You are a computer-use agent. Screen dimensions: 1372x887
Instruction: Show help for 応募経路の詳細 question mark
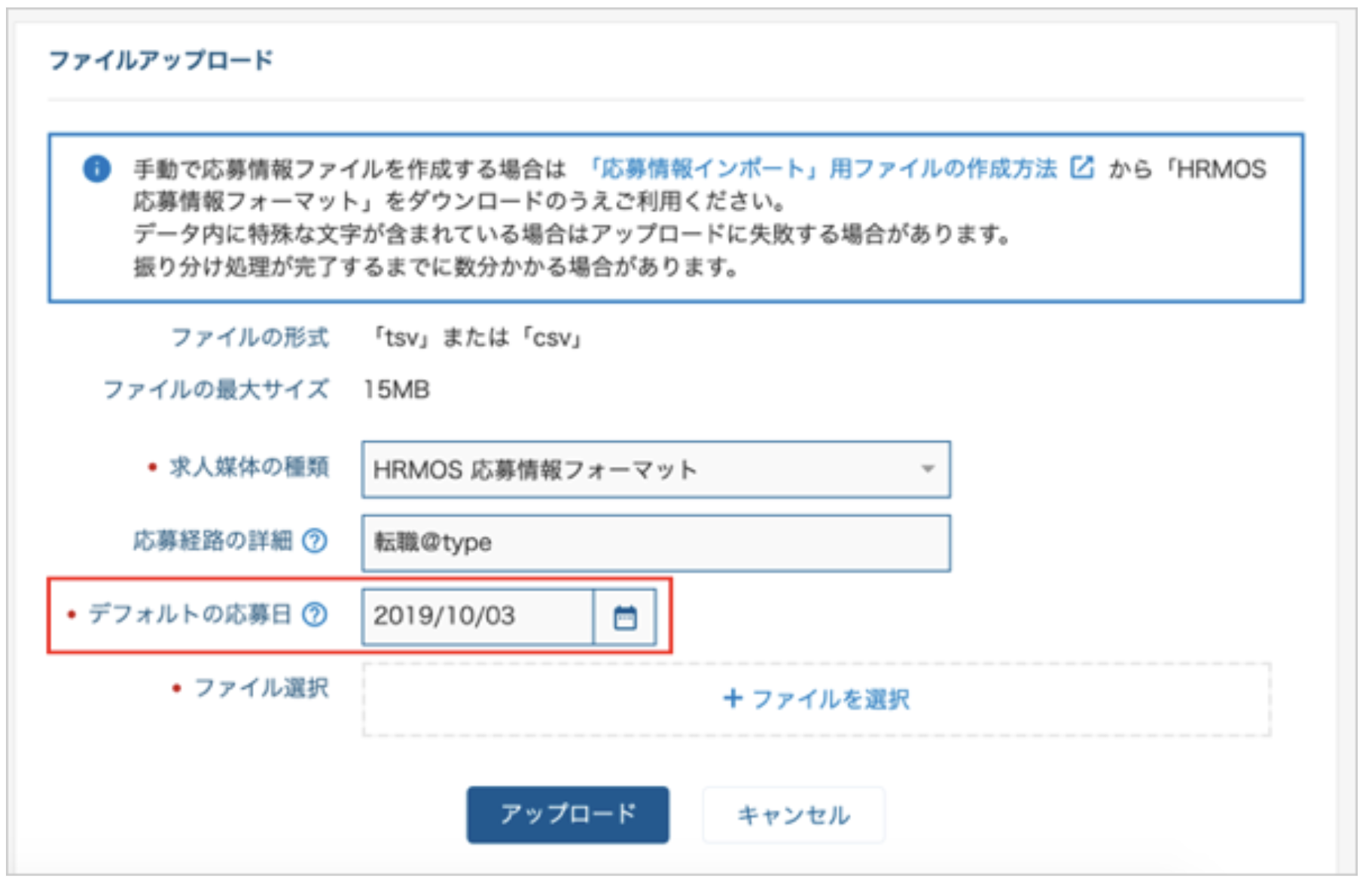(x=315, y=541)
